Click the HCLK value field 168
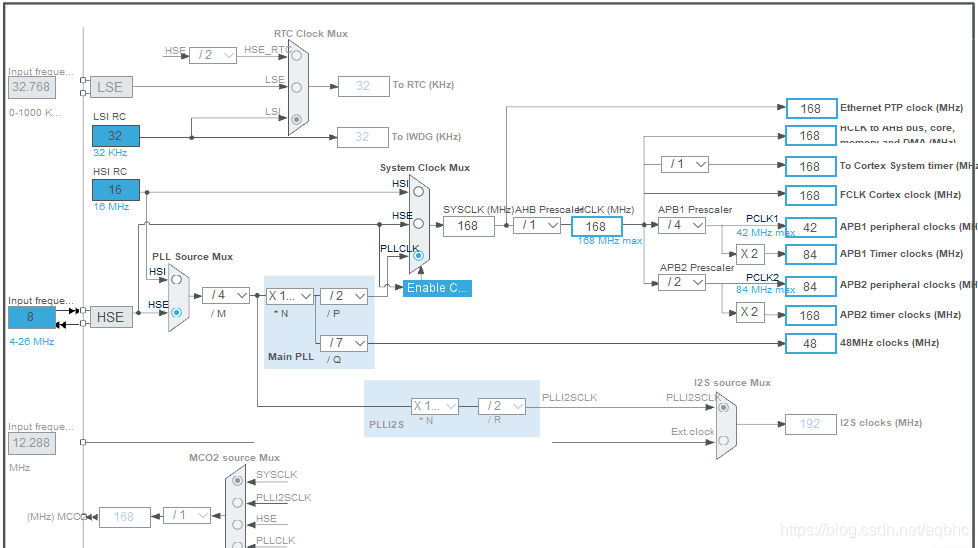This screenshot has width=978, height=548. pos(596,226)
